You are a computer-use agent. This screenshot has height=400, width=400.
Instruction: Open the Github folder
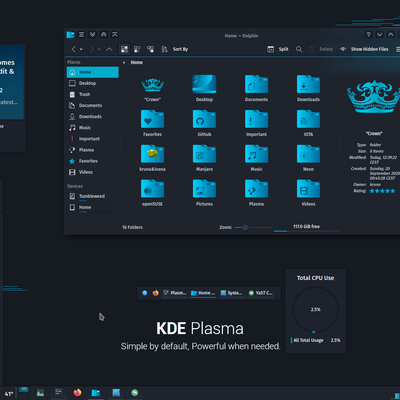tap(204, 119)
